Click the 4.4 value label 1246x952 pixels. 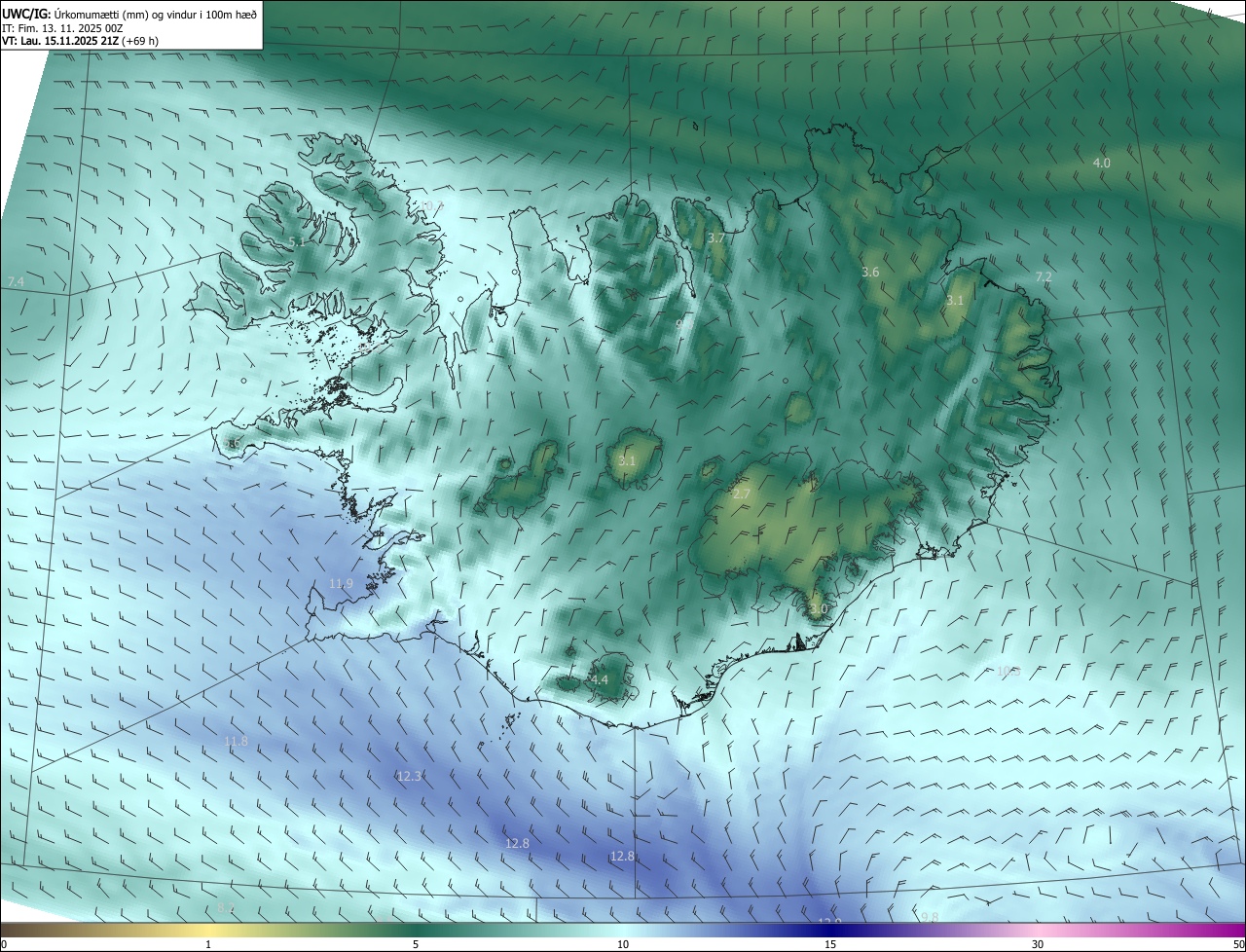599,679
